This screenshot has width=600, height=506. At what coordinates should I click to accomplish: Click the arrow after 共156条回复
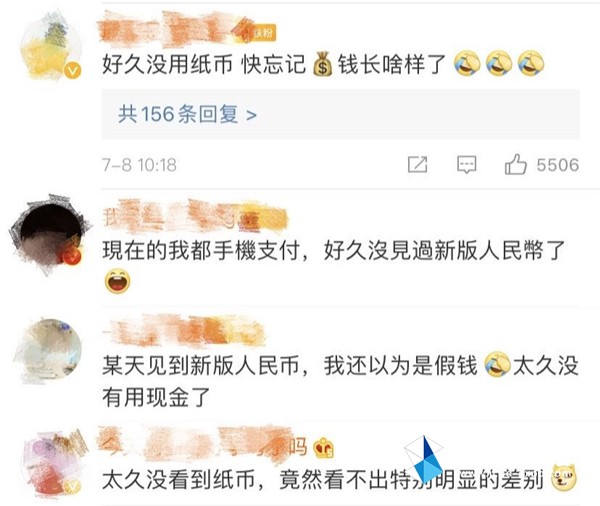251,114
